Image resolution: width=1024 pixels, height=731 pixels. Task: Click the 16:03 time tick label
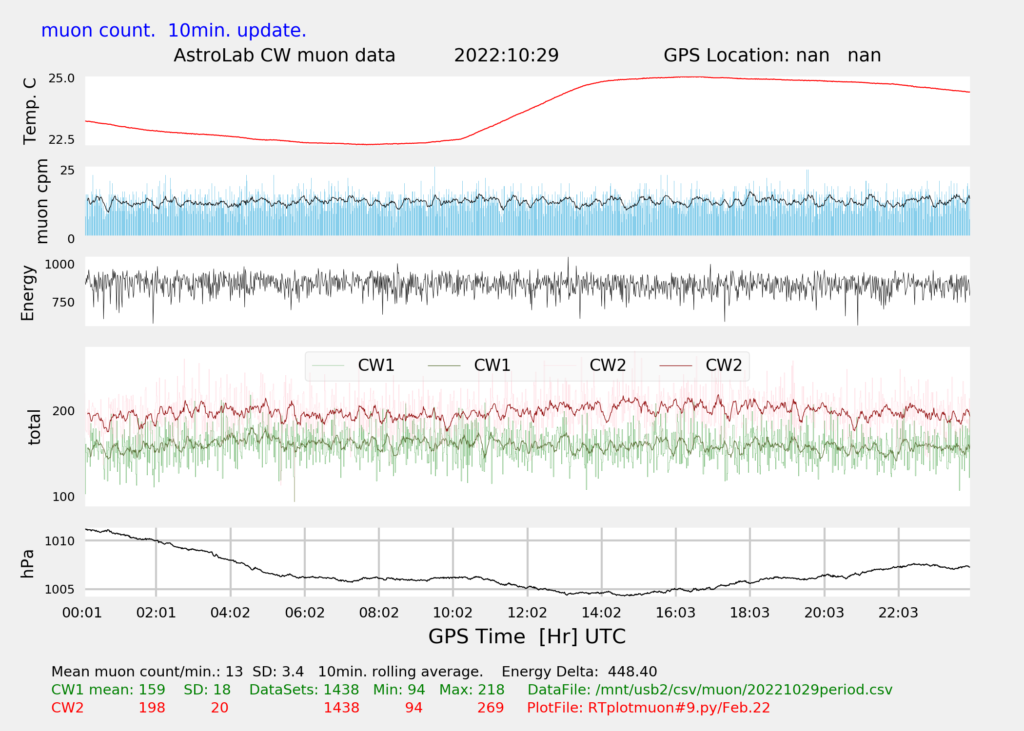(675, 612)
